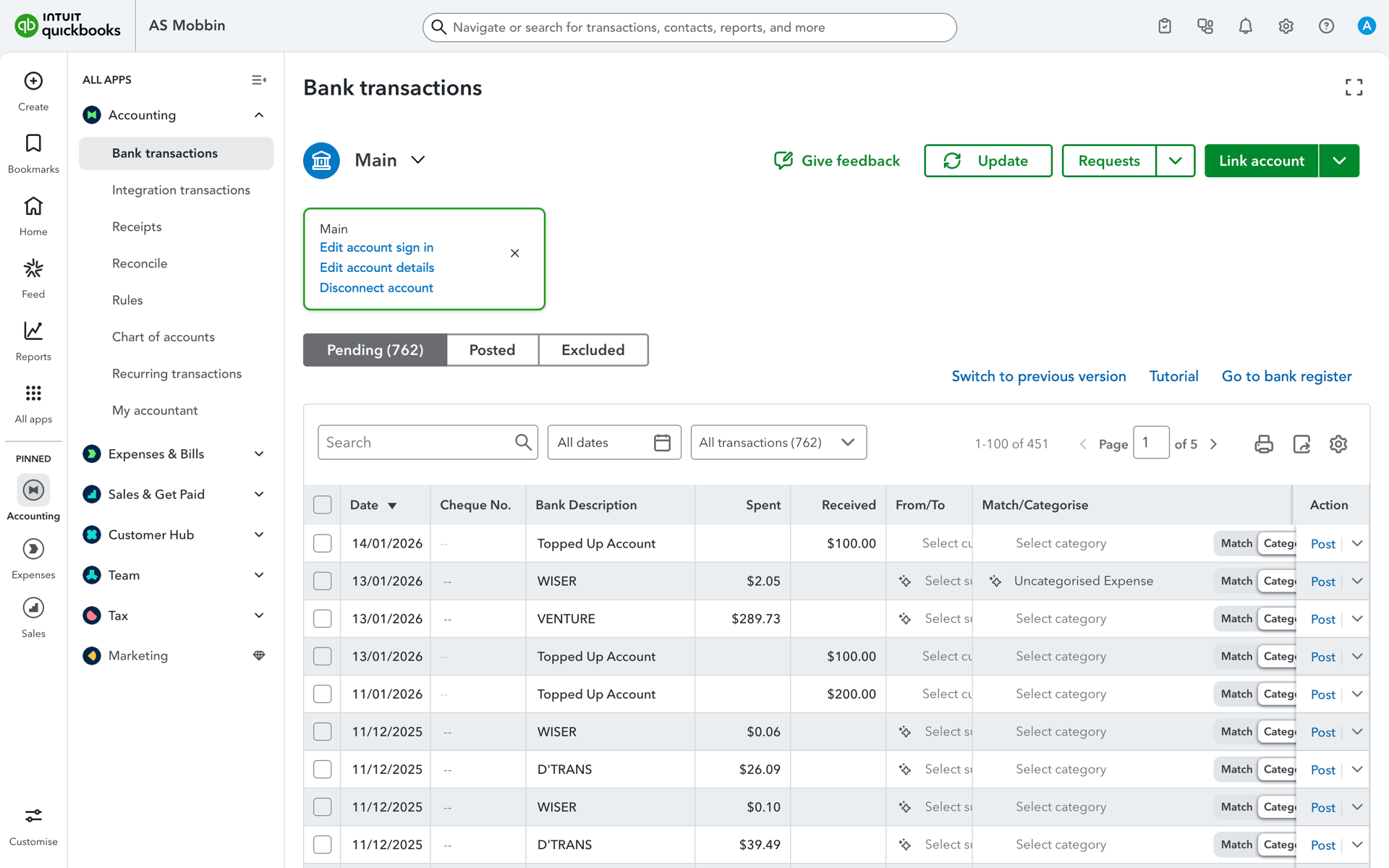
Task: Open Reports from the left rail
Action: click(33, 331)
